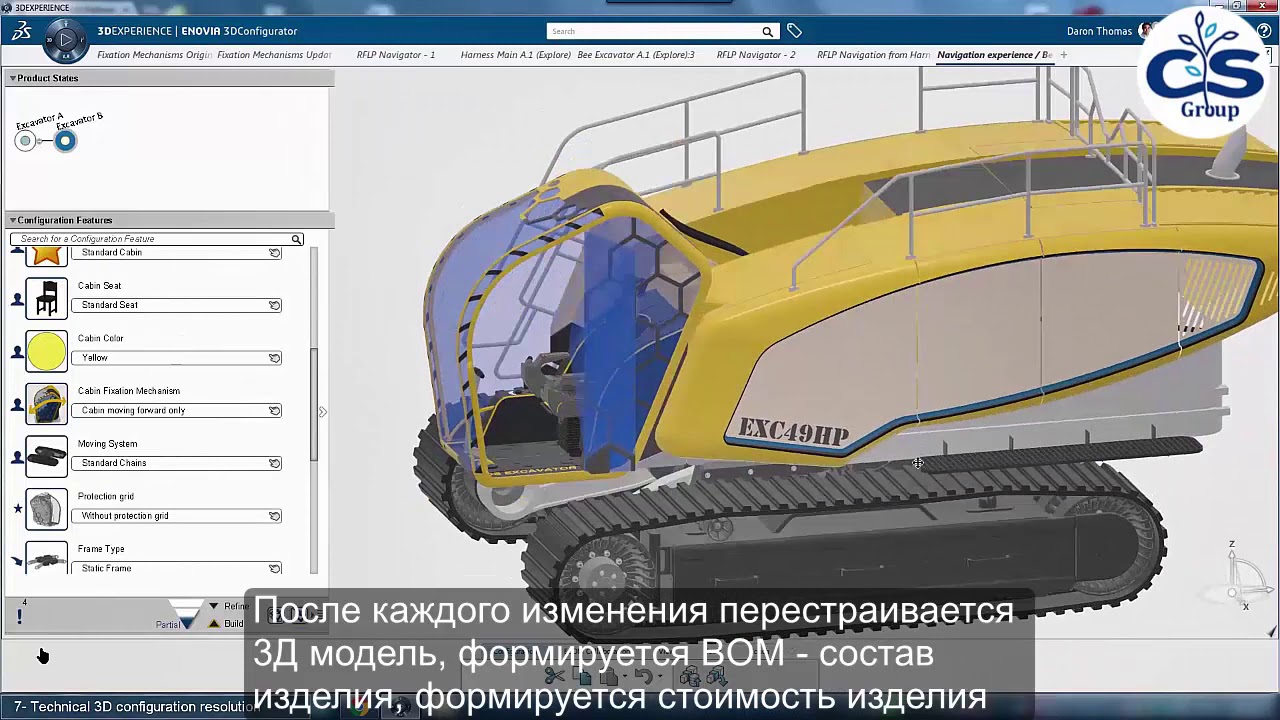Image resolution: width=1280 pixels, height=720 pixels.
Task: Open the Static Frame dropdown
Action: 176,568
